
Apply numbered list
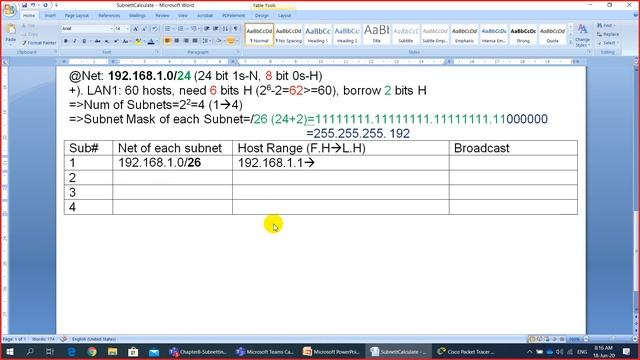[181, 29]
